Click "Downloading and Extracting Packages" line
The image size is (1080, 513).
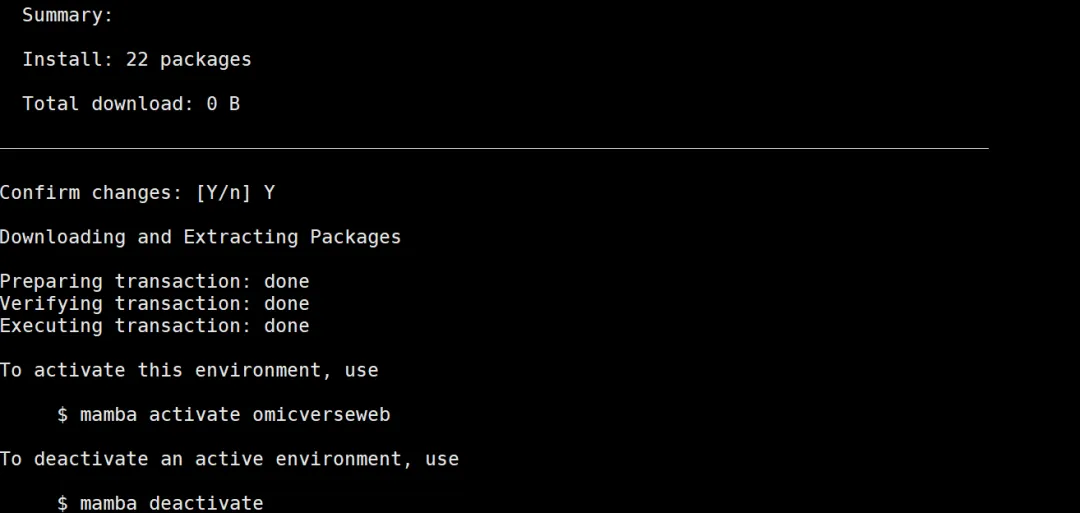tap(200, 237)
